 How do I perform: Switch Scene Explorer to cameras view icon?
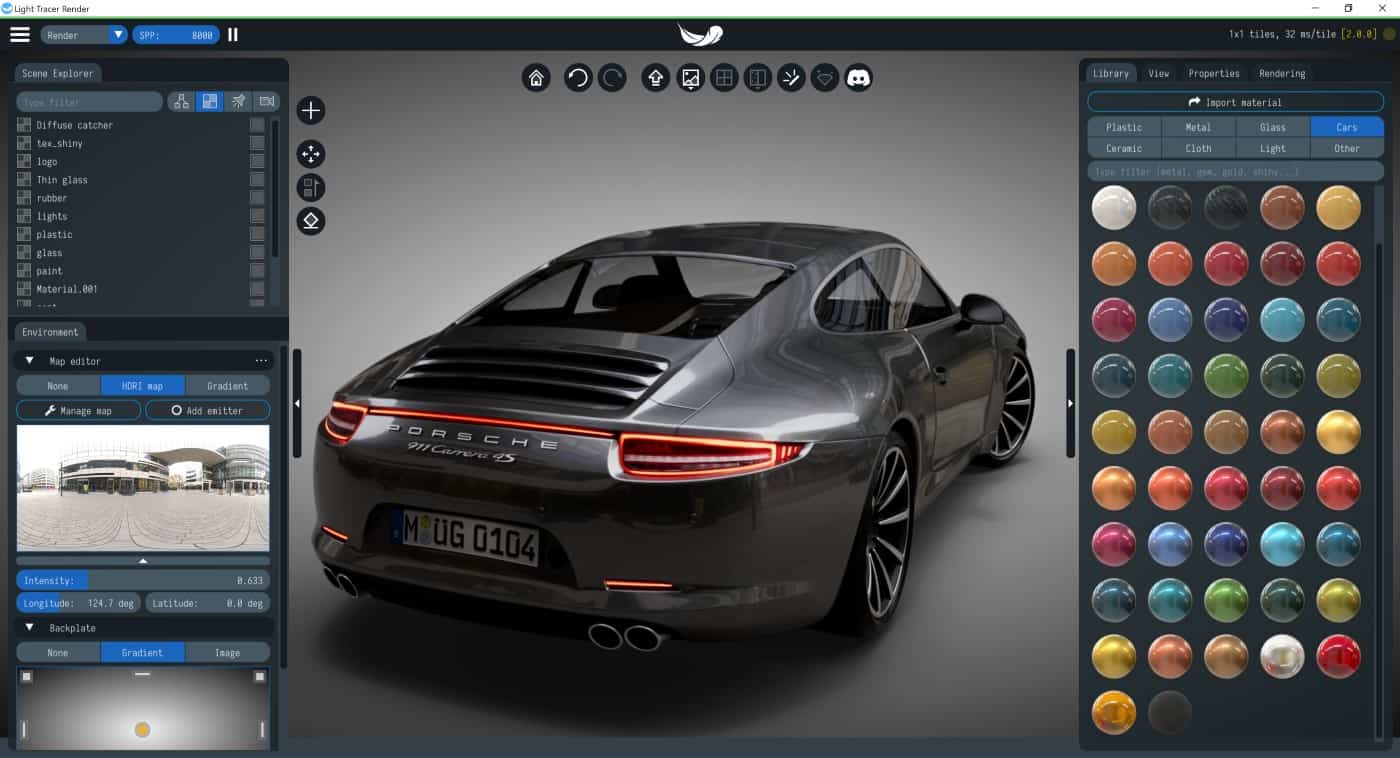266,101
